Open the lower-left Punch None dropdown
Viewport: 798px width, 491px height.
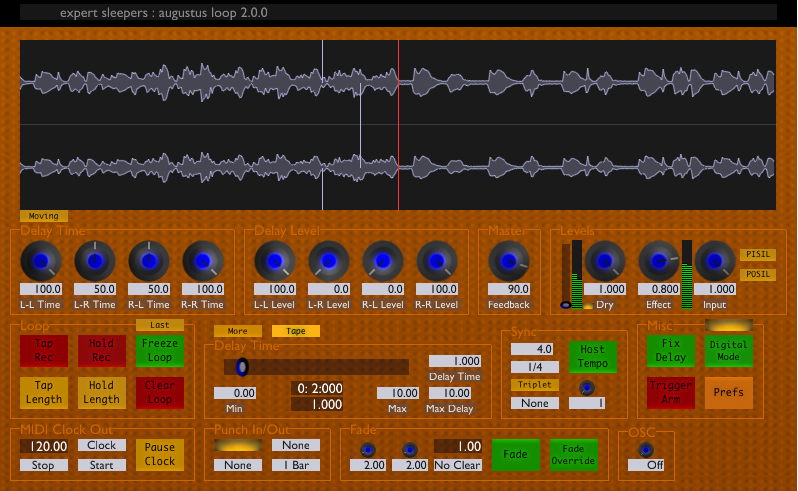tap(238, 465)
